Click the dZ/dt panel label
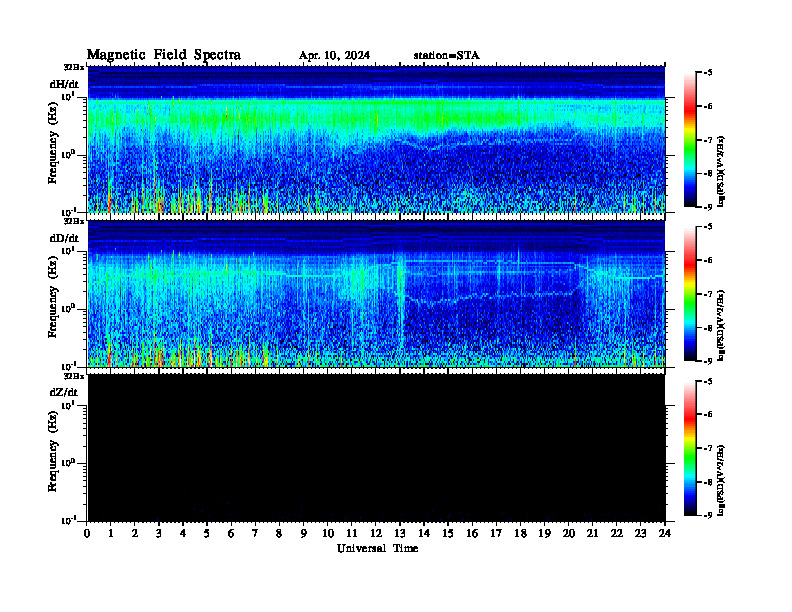This screenshot has width=792, height=612. [x=64, y=392]
